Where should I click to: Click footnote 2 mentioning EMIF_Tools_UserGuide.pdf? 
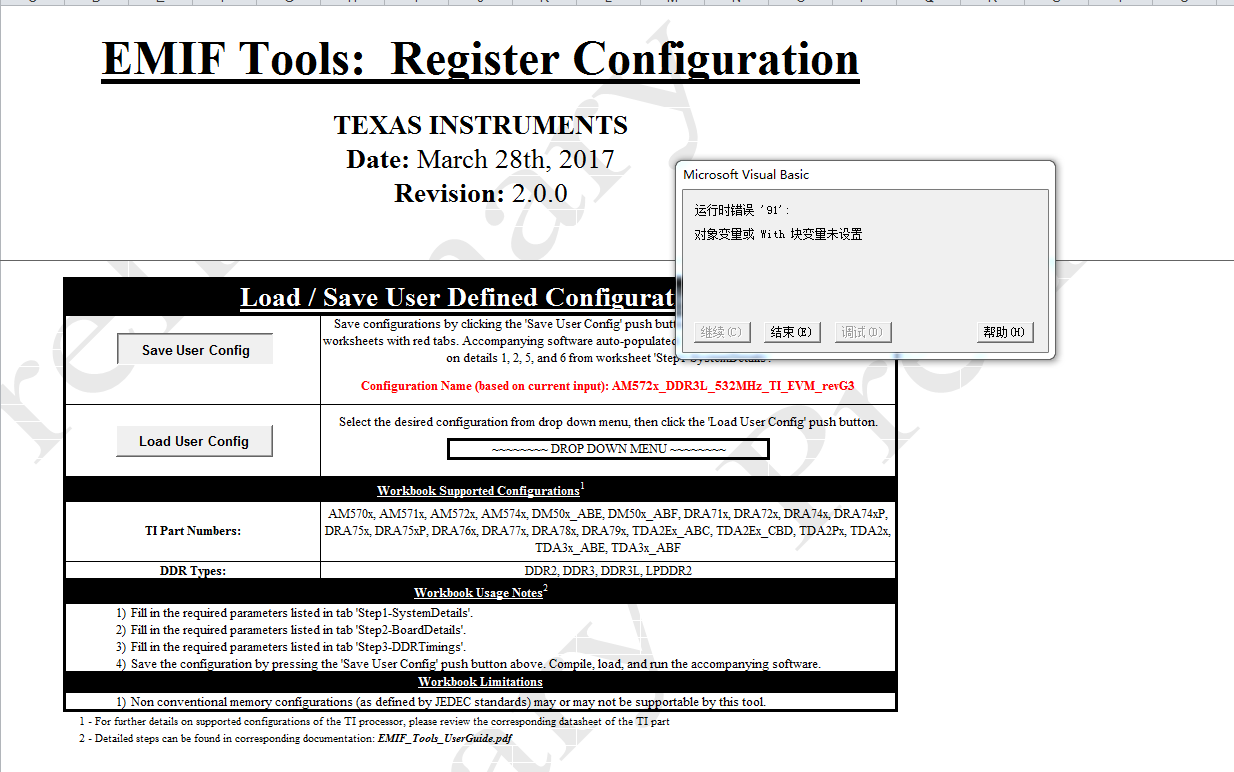(296, 738)
